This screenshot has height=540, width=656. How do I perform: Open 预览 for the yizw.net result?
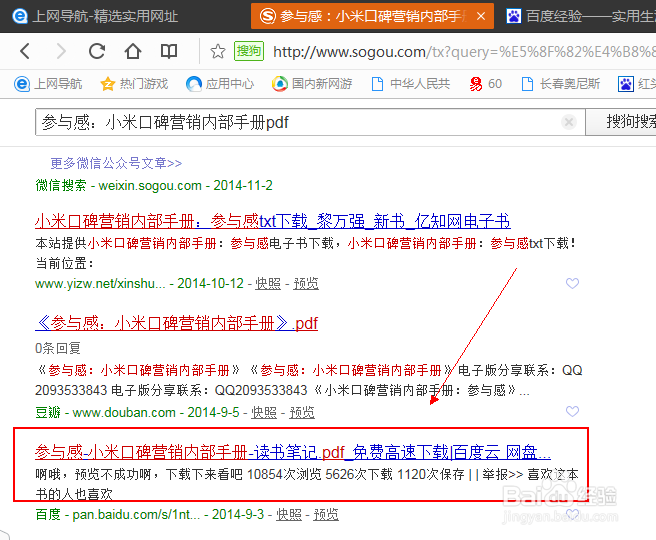point(306,284)
